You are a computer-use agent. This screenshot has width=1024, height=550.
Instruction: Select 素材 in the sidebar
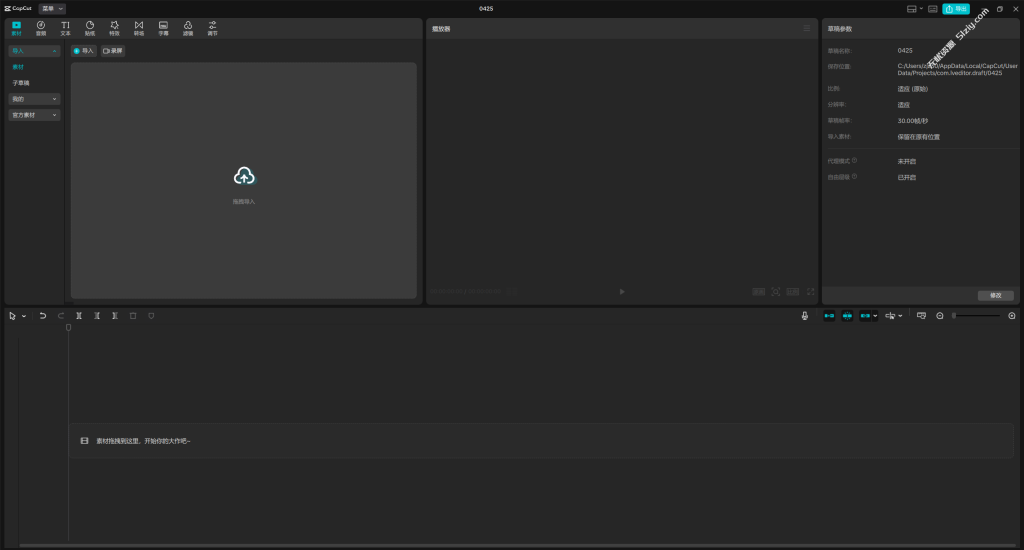(x=18, y=67)
